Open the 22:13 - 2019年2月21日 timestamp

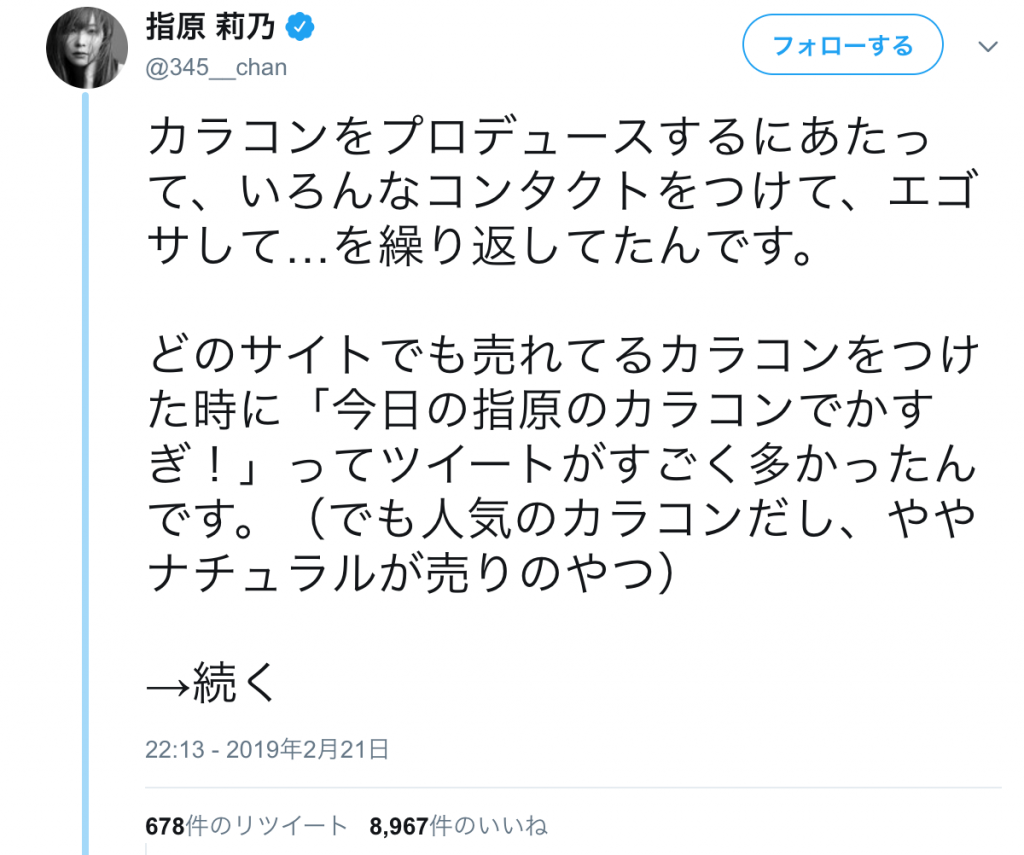tap(267, 748)
